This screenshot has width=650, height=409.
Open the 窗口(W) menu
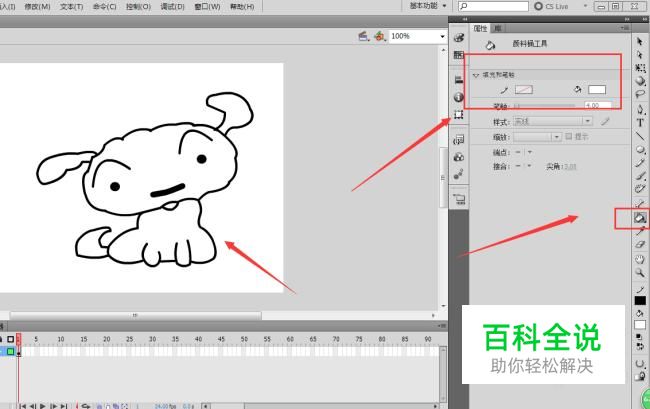(207, 7)
